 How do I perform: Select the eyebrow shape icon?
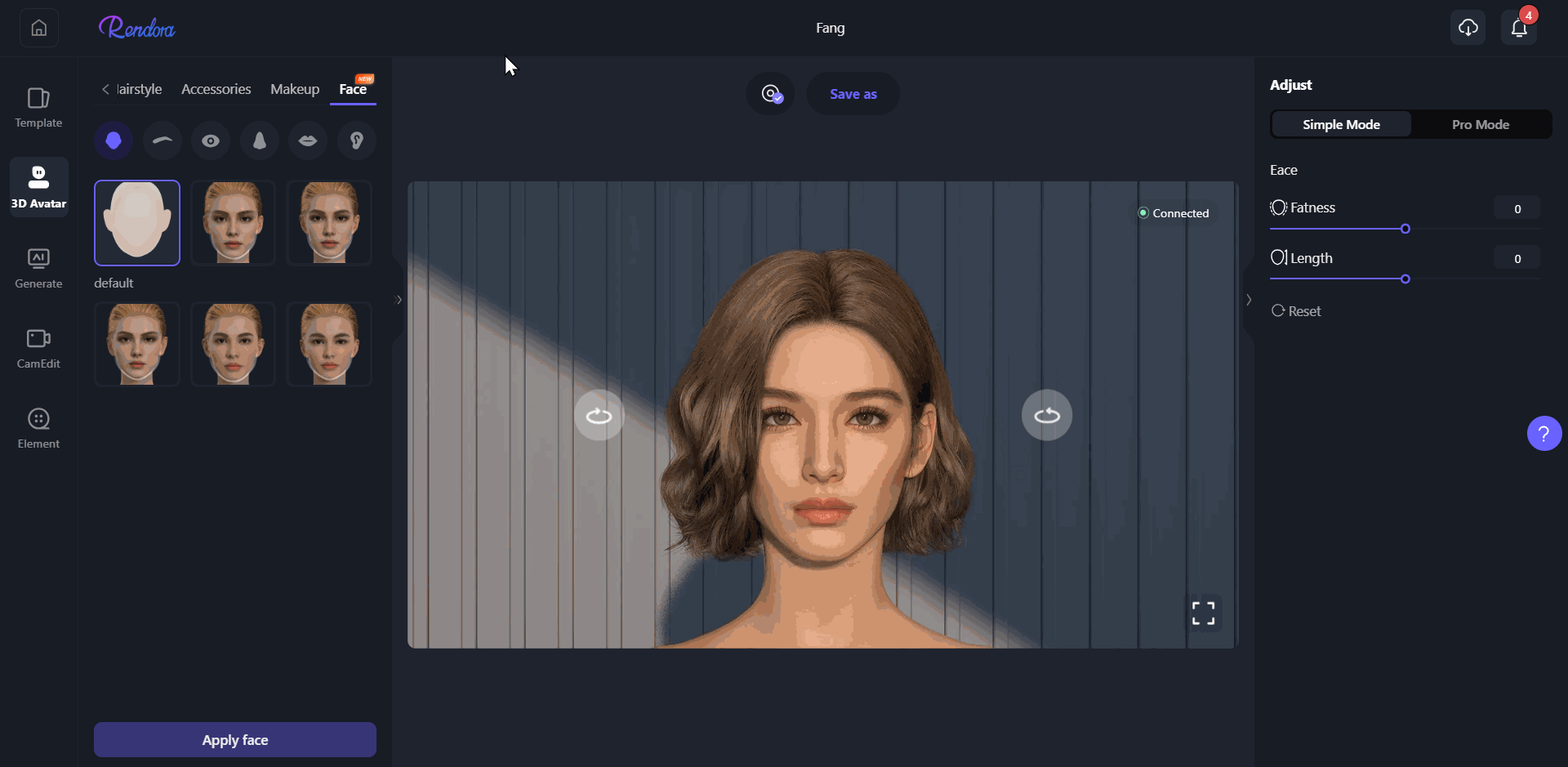pyautogui.click(x=162, y=140)
